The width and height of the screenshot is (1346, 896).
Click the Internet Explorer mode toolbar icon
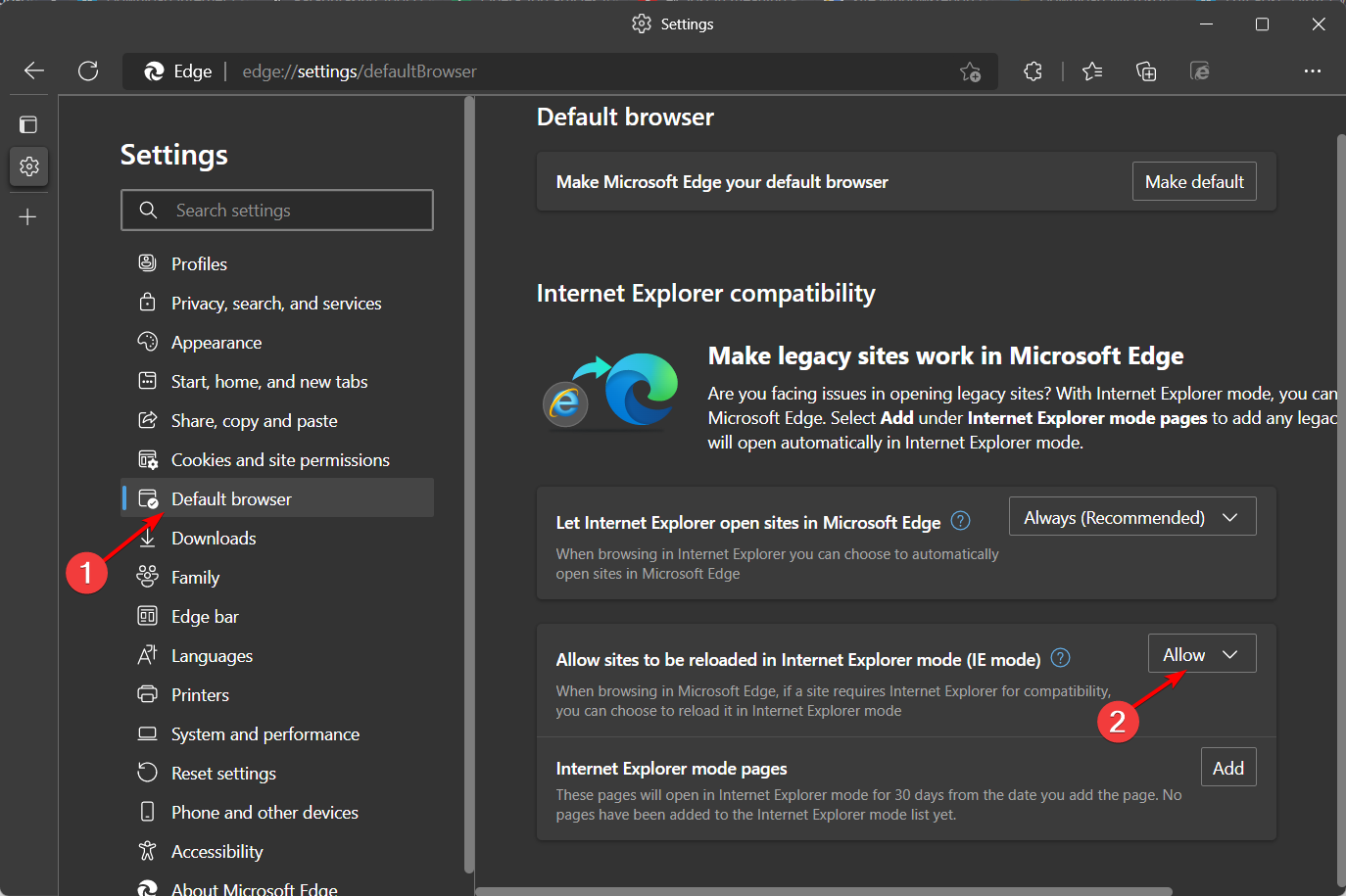click(x=1200, y=71)
